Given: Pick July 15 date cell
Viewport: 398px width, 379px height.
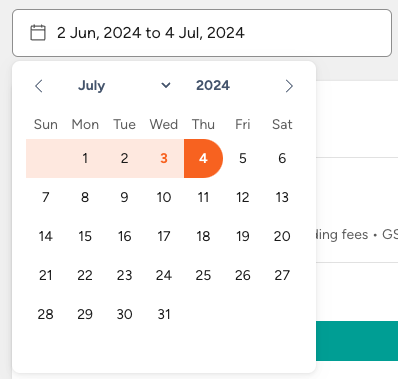Looking at the screenshot, I should (x=85, y=236).
